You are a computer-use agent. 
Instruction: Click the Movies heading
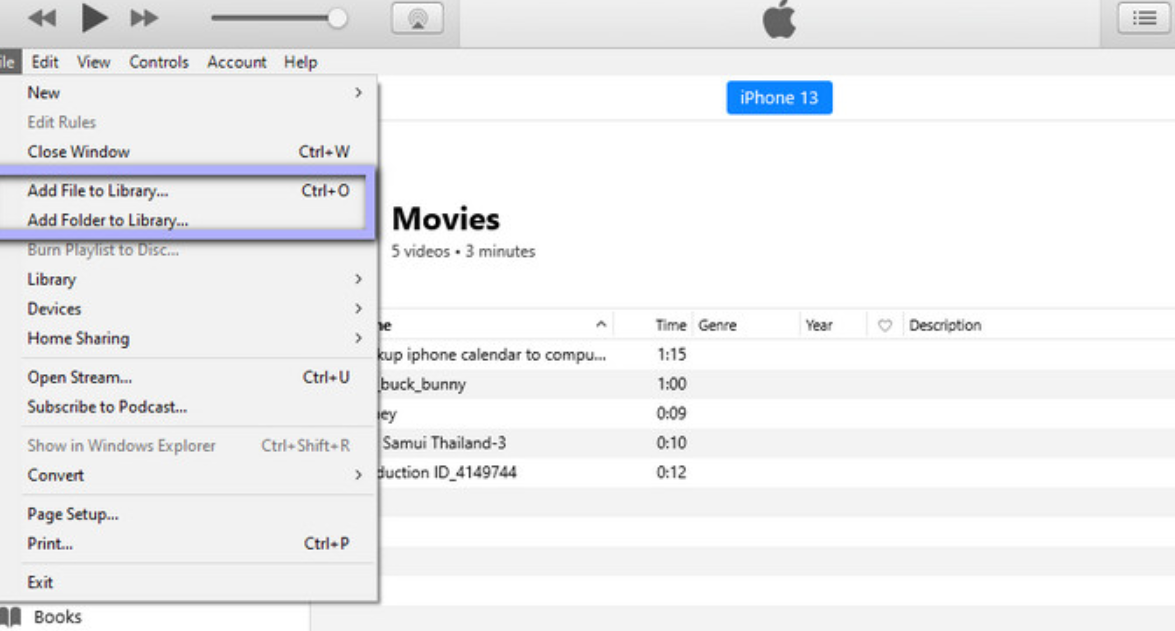pyautogui.click(x=446, y=219)
